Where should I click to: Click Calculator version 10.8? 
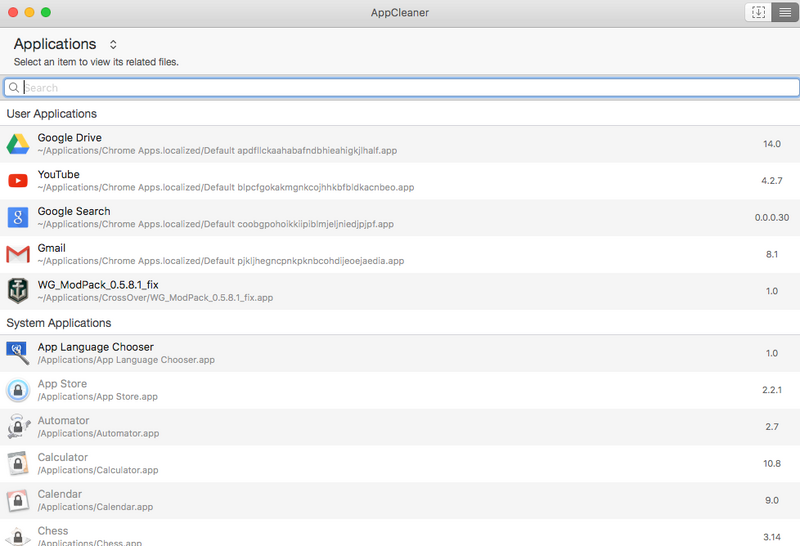click(x=772, y=463)
